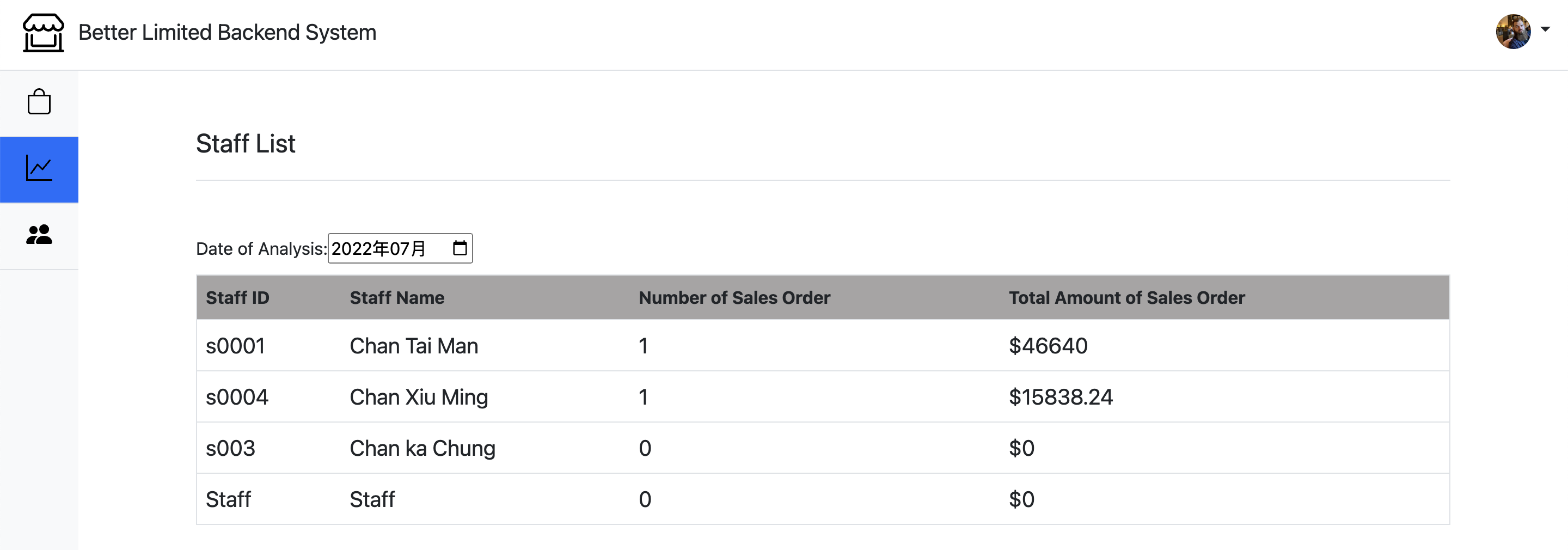
Task: Click the Staff ID column header
Action: [x=237, y=298]
